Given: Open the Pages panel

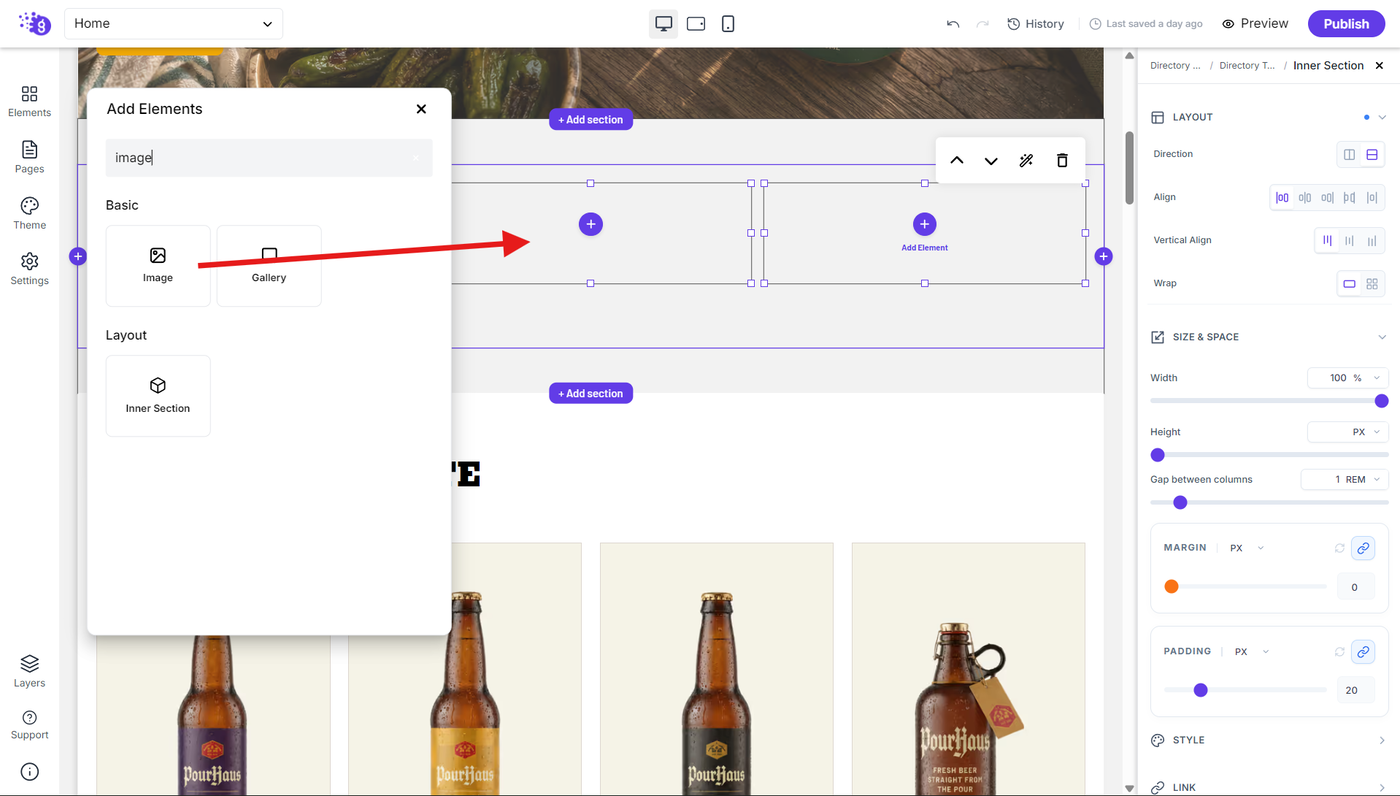Looking at the screenshot, I should point(29,157).
